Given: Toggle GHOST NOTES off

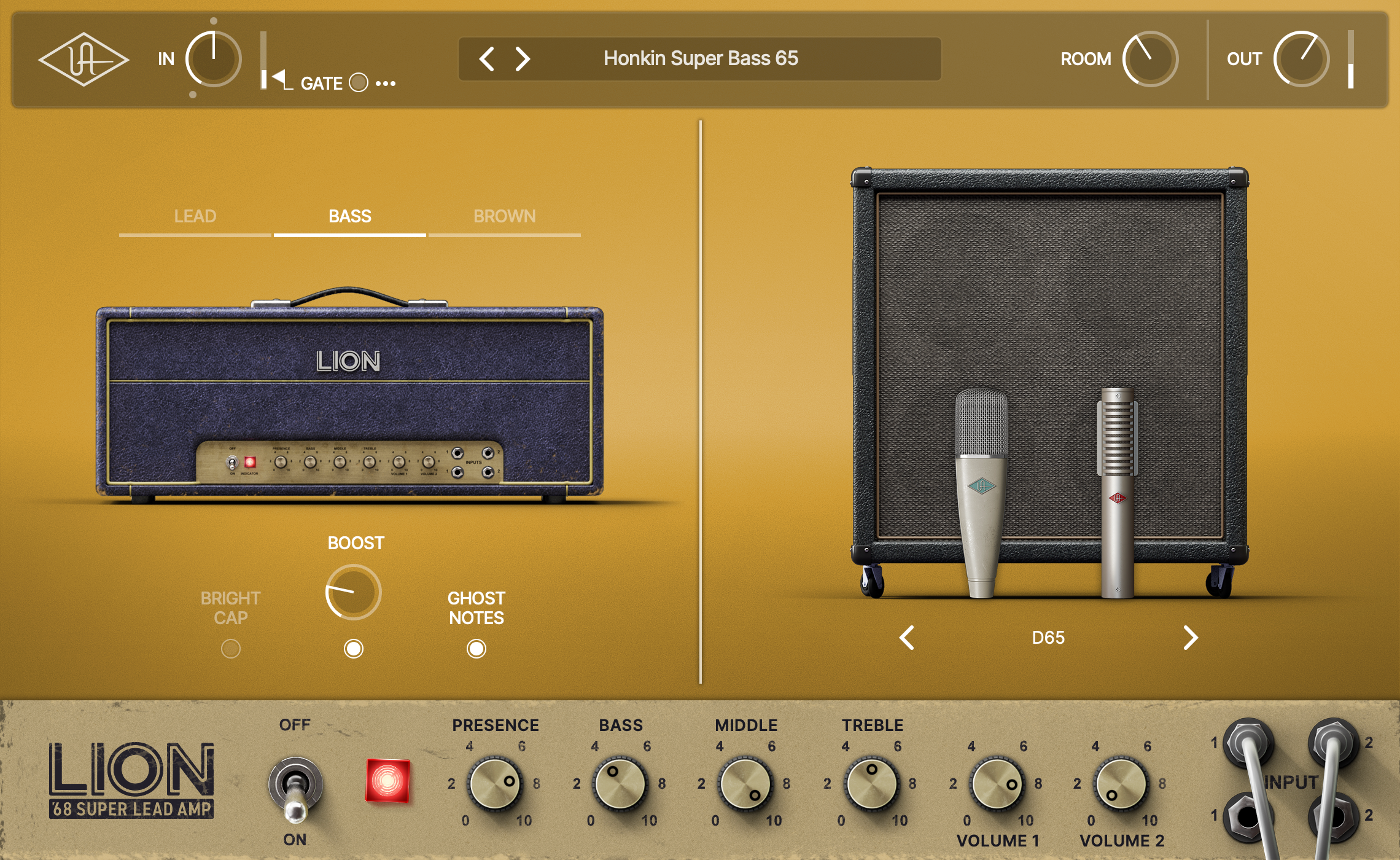Looking at the screenshot, I should pos(476,649).
